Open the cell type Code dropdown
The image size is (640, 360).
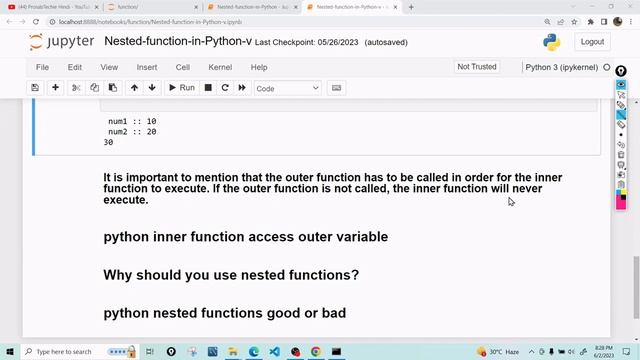287,88
